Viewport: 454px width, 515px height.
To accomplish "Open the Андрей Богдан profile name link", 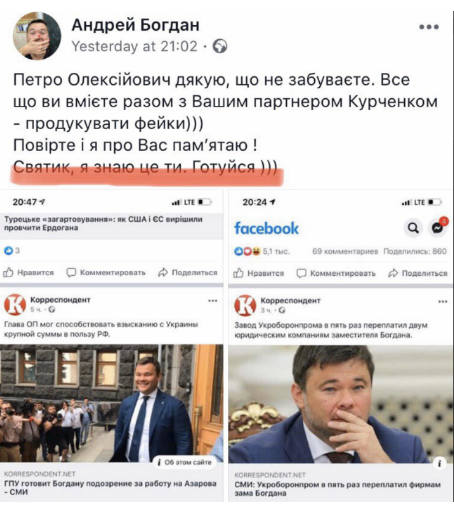I will 136,25.
